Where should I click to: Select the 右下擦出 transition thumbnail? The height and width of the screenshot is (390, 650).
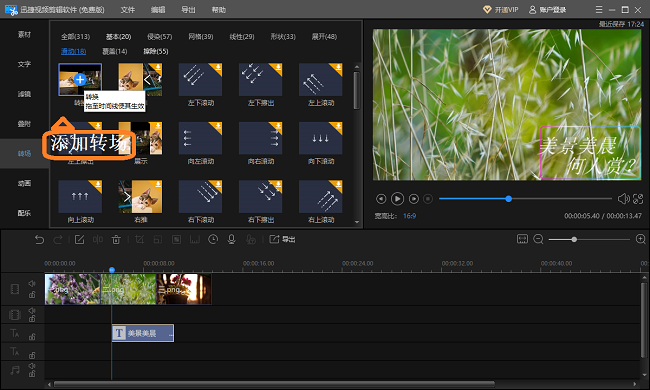tap(260, 196)
